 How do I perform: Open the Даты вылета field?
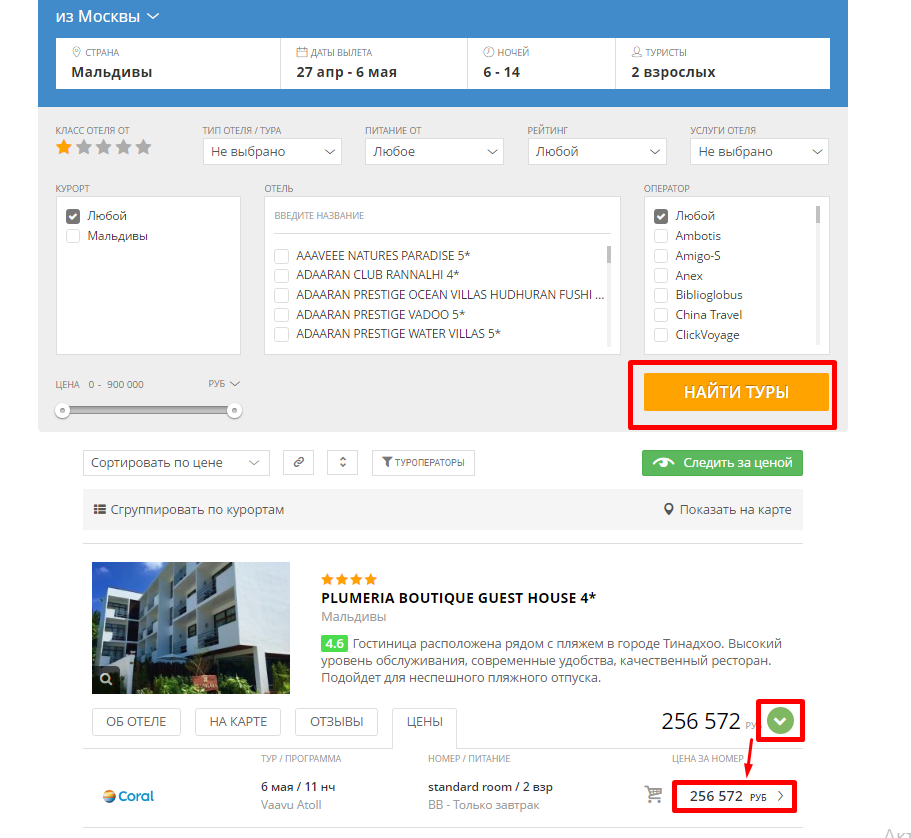[x=374, y=63]
